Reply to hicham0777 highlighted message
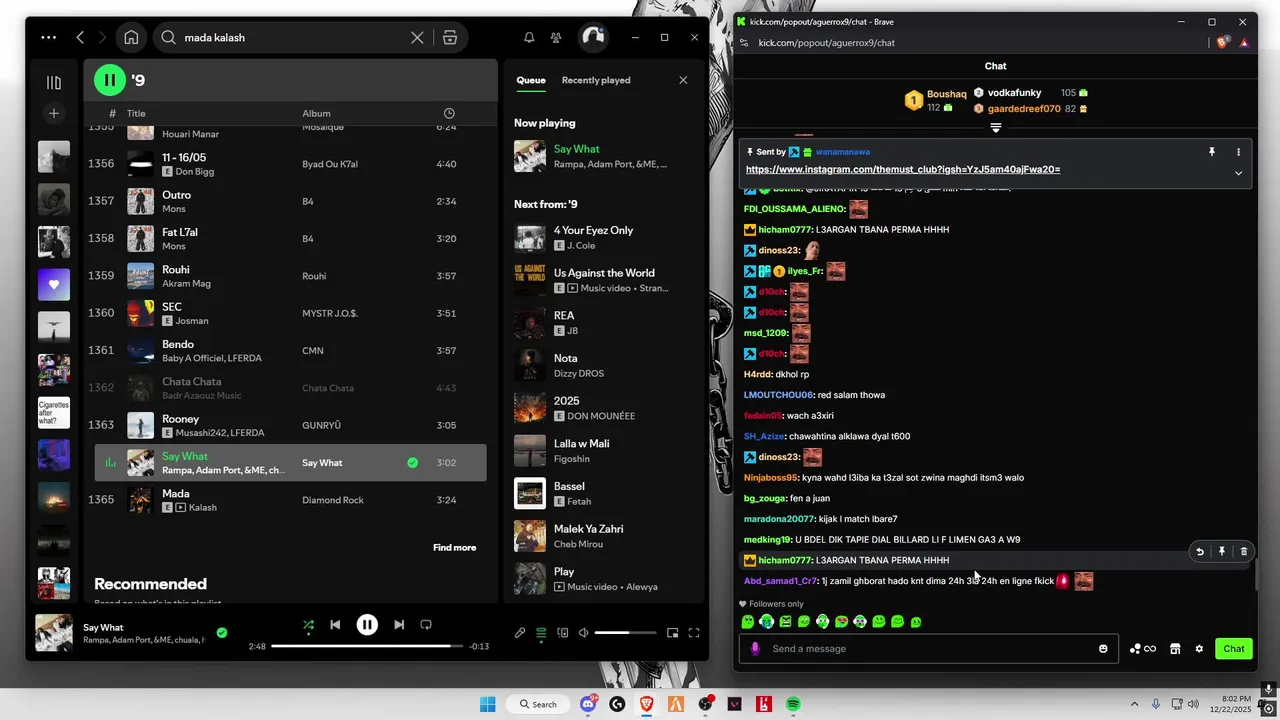The image size is (1280, 720). [1199, 551]
